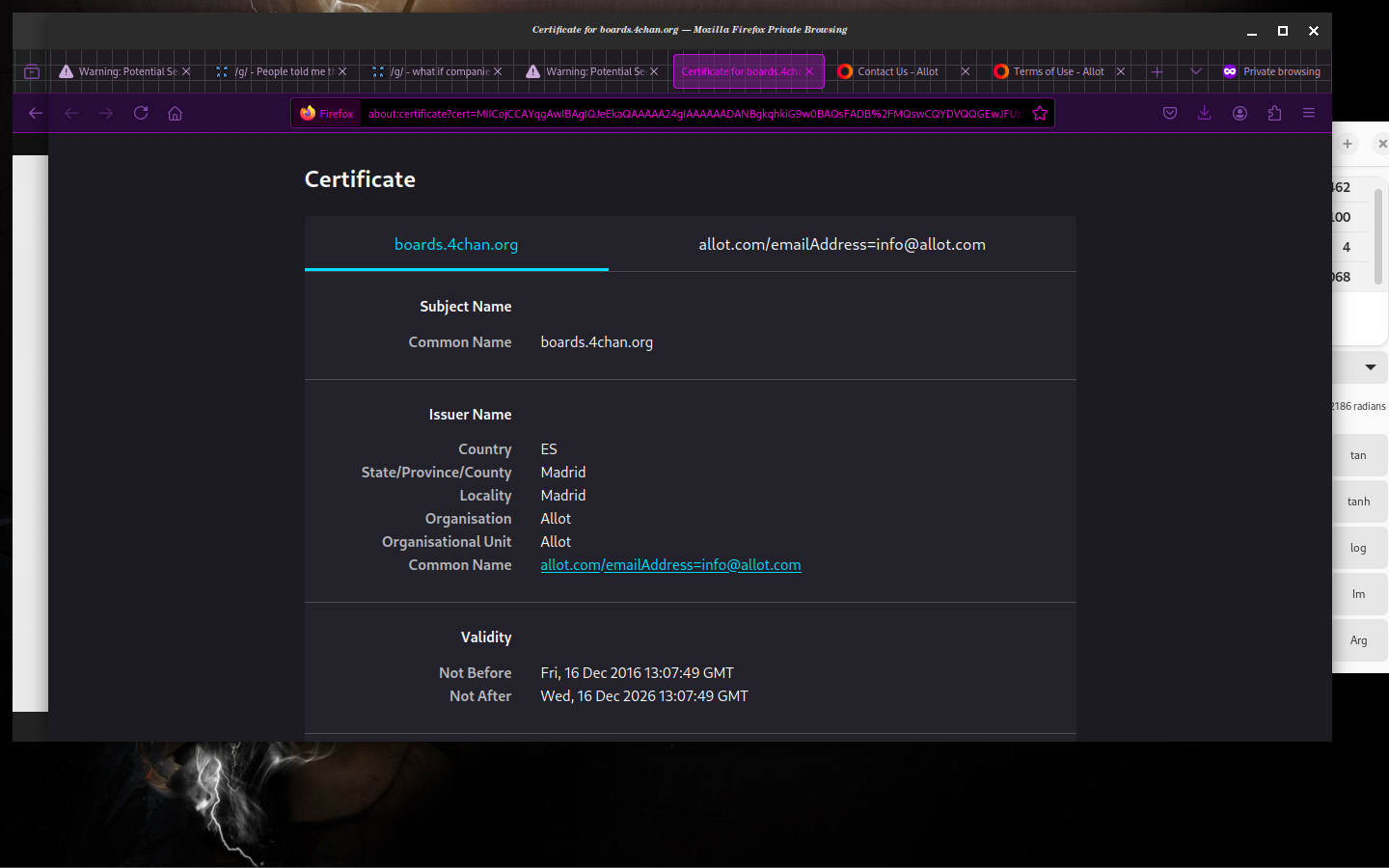Reload the certificate page
Screen dimensions: 1389x868
pyautogui.click(x=141, y=113)
